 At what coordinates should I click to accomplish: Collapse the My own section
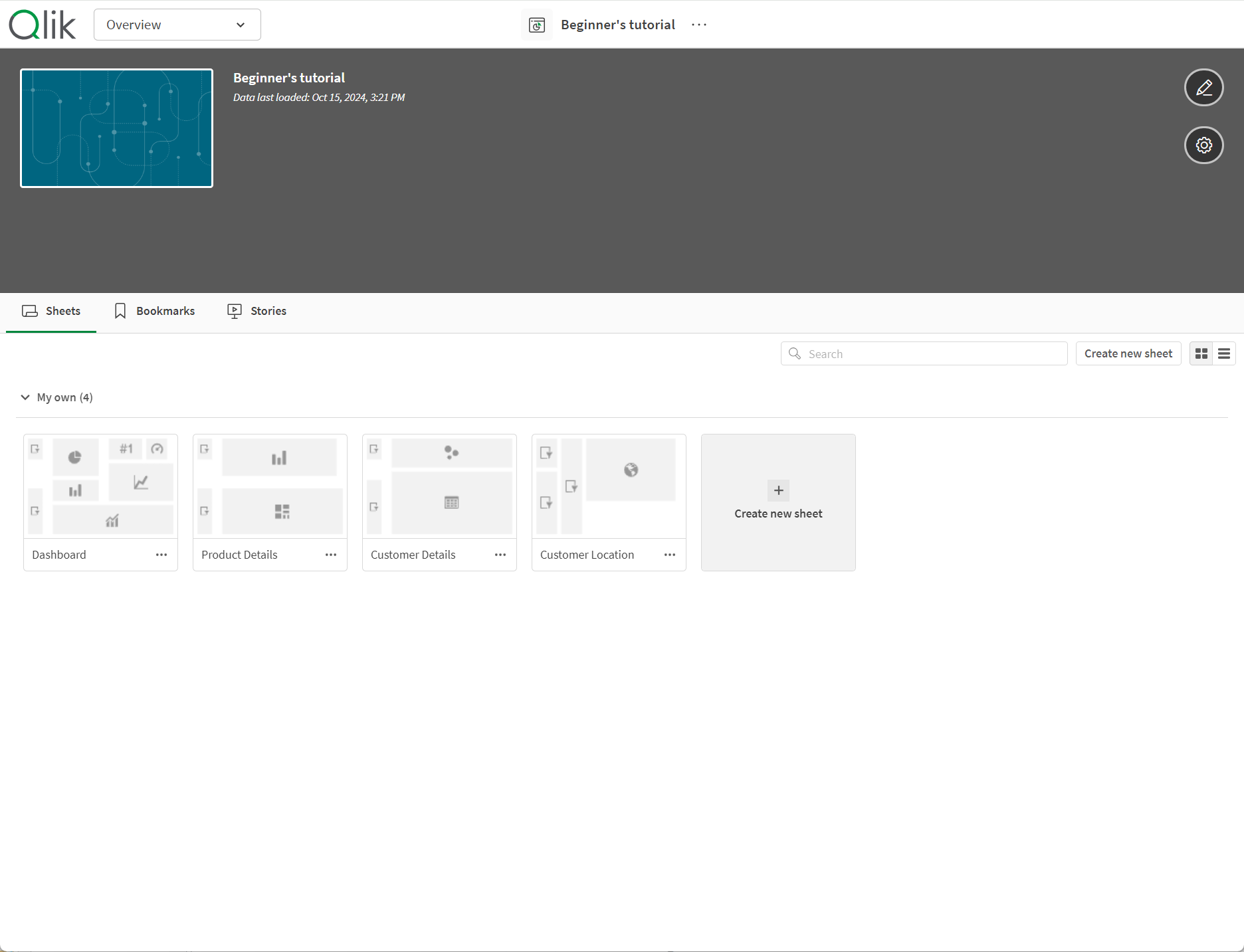pyautogui.click(x=25, y=397)
